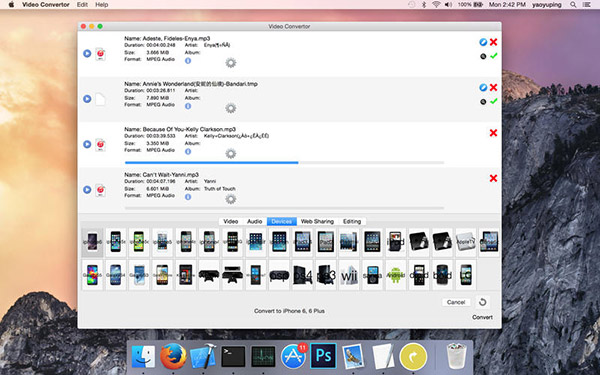Select the green Android robot preset

[x=396, y=275]
